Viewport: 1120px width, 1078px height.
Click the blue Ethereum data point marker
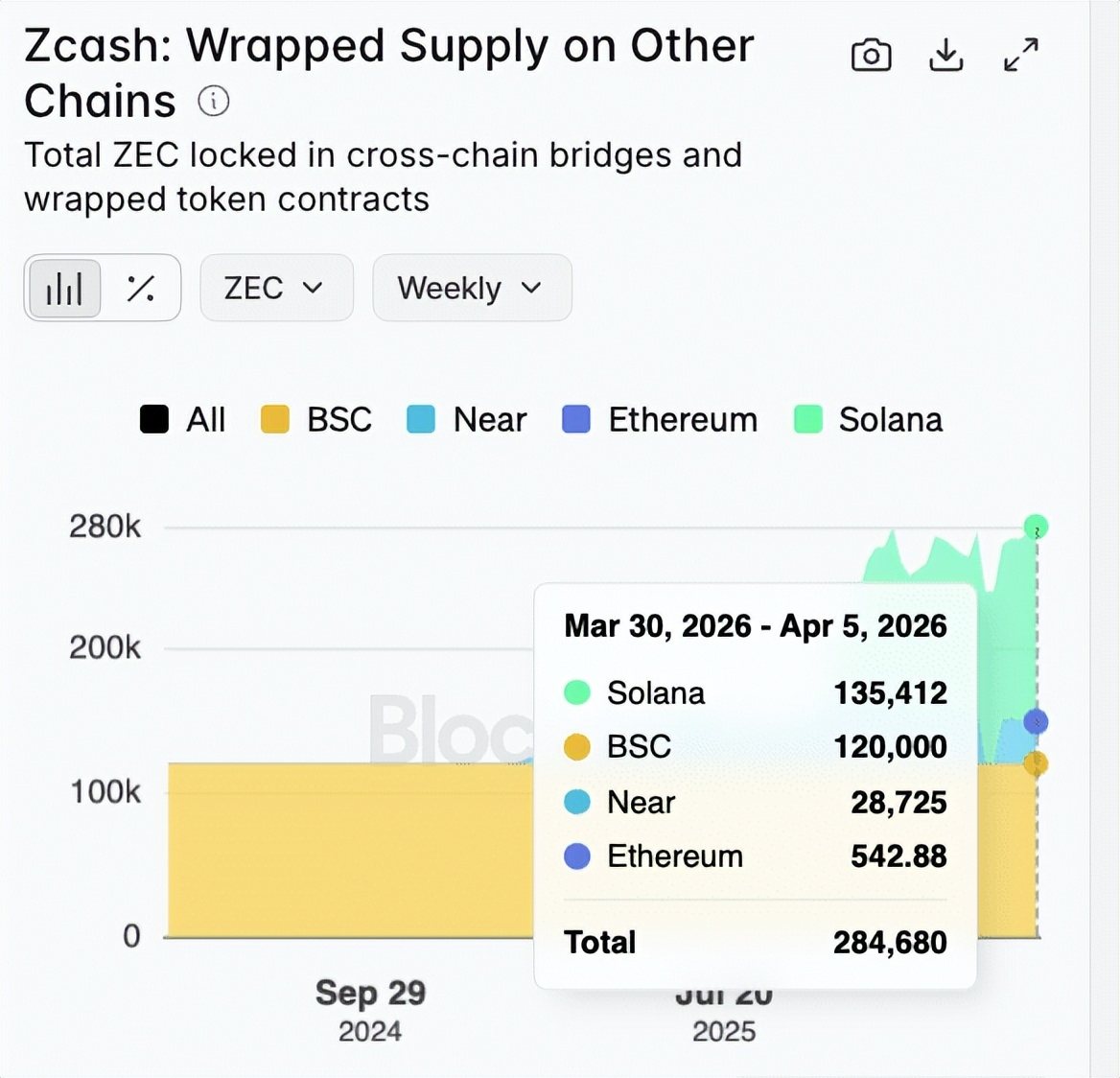[1036, 721]
